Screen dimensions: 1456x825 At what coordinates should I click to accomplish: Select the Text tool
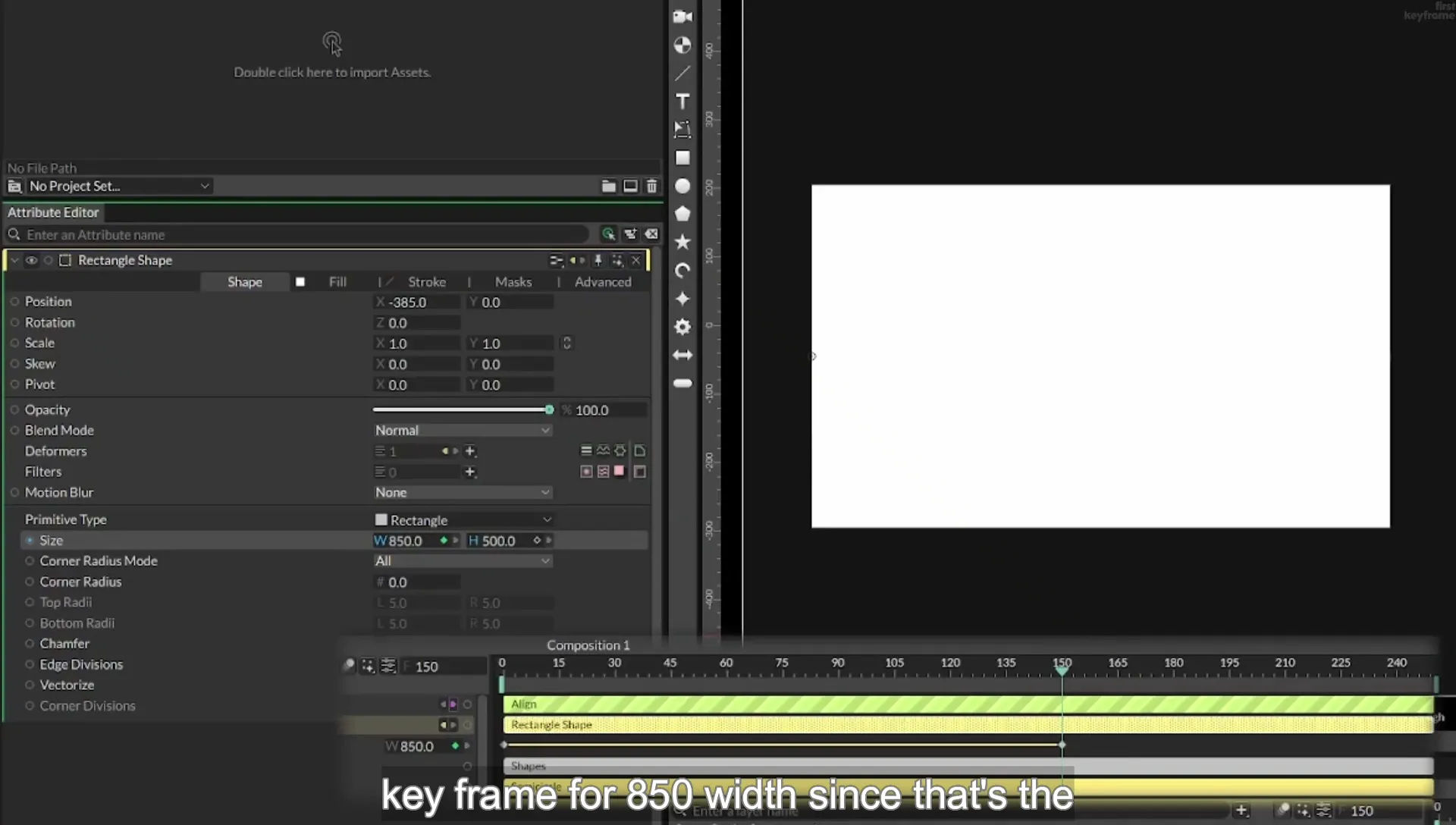(682, 101)
